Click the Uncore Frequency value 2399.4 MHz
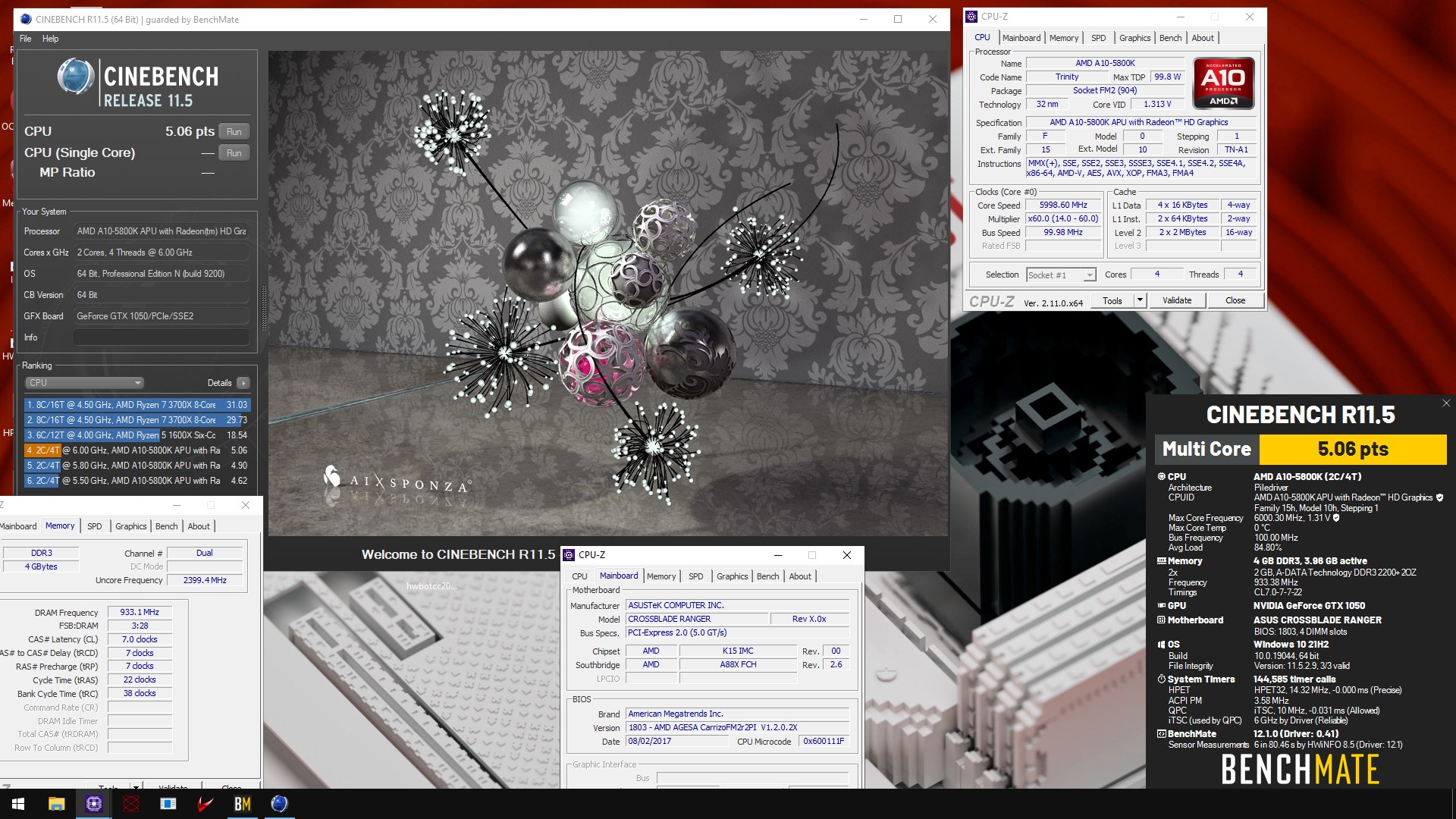The image size is (1456, 819). pos(205,580)
